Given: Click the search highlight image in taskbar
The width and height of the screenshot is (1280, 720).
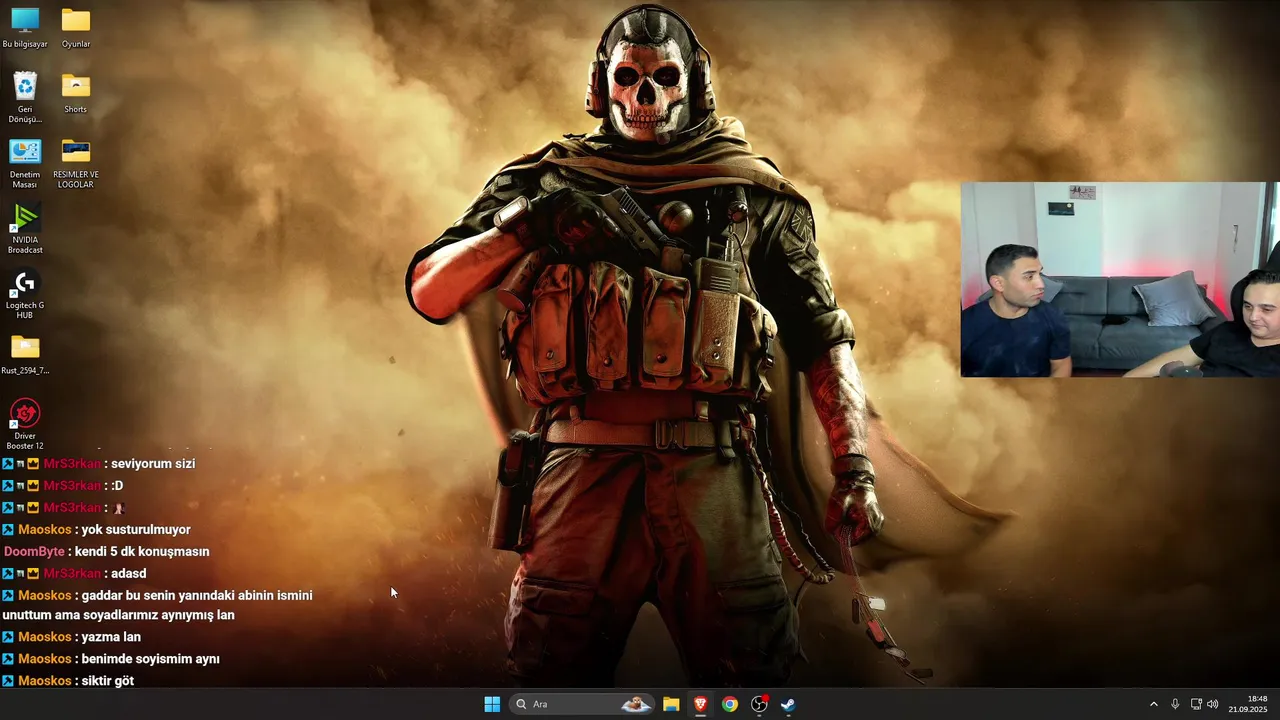Looking at the screenshot, I should point(635,704).
